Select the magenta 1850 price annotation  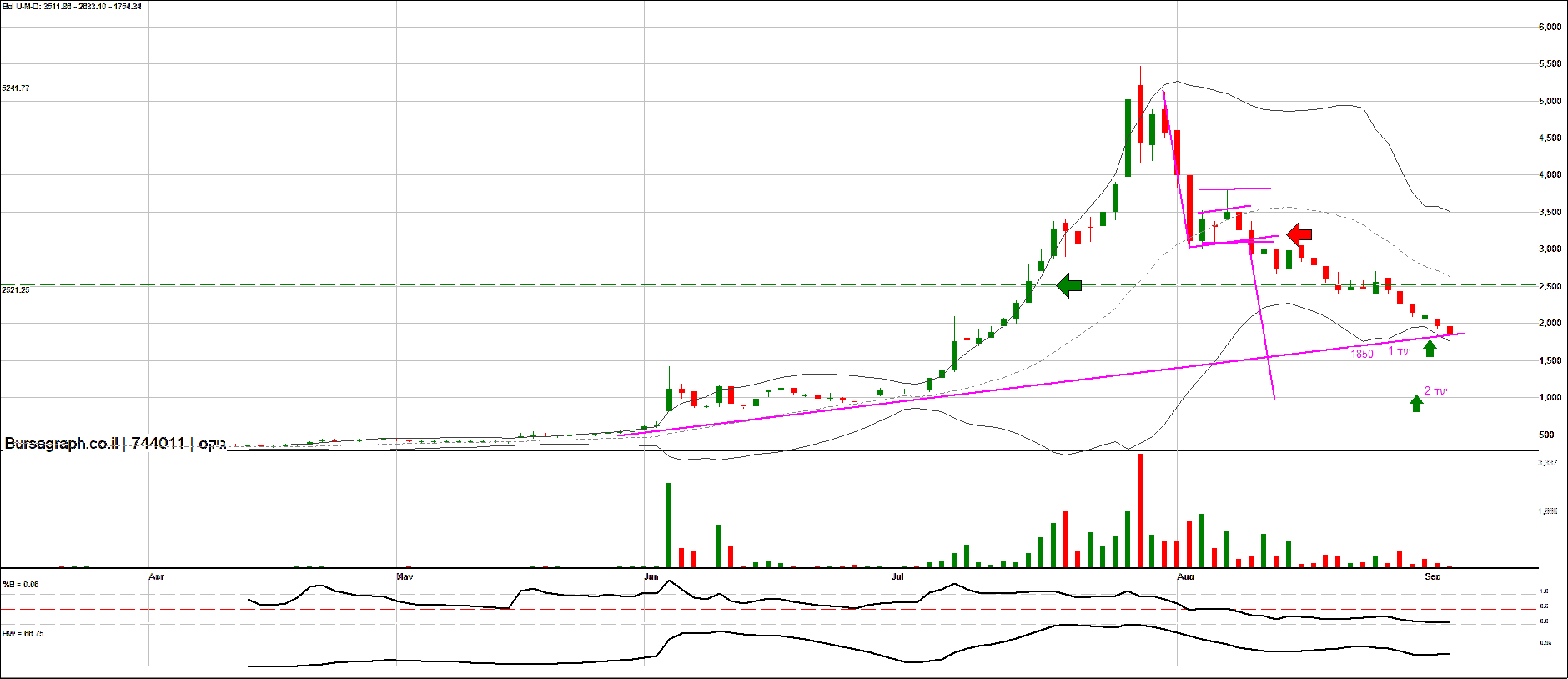(1362, 355)
